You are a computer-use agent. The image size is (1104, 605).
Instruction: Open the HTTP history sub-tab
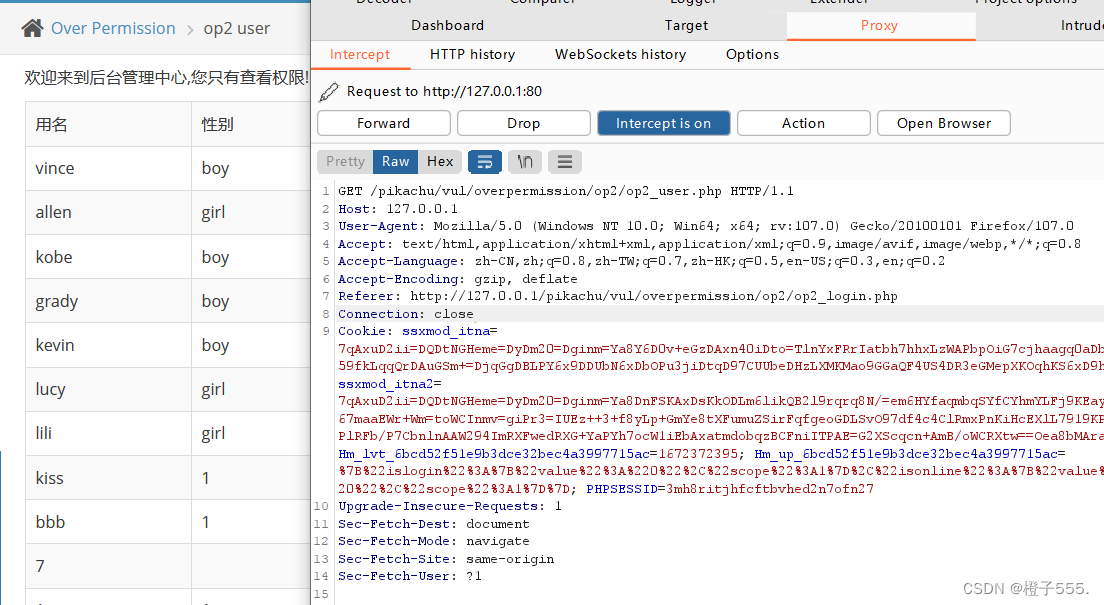tap(472, 54)
